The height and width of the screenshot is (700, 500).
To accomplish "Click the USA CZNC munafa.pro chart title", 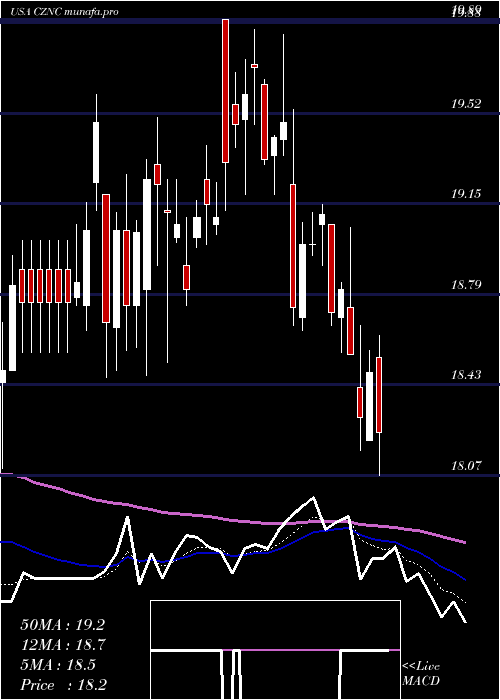I will (65, 12).
